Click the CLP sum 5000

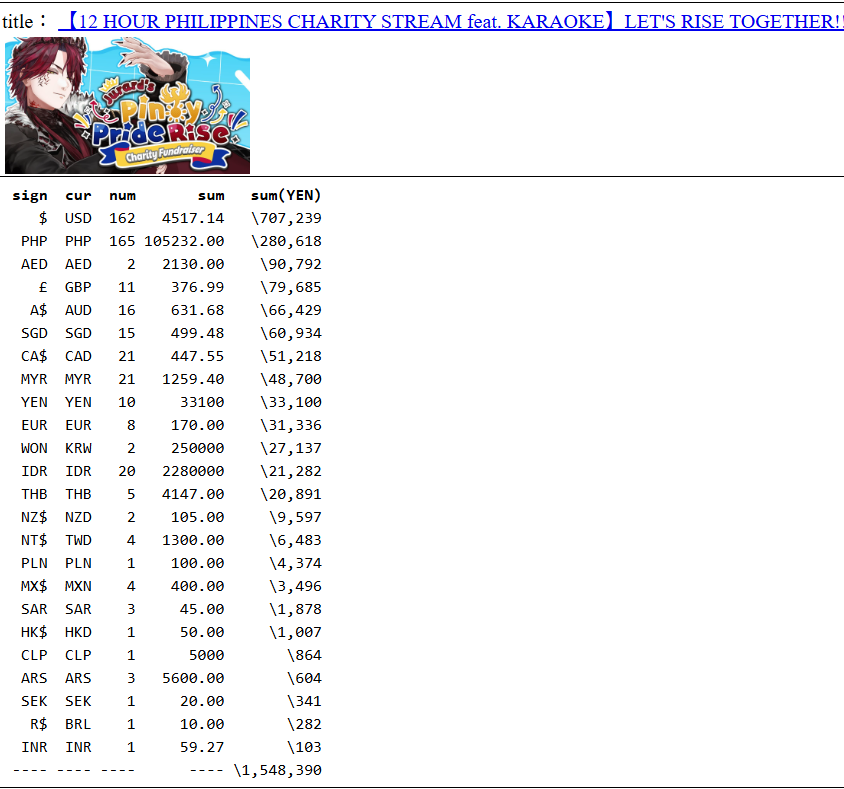point(206,656)
